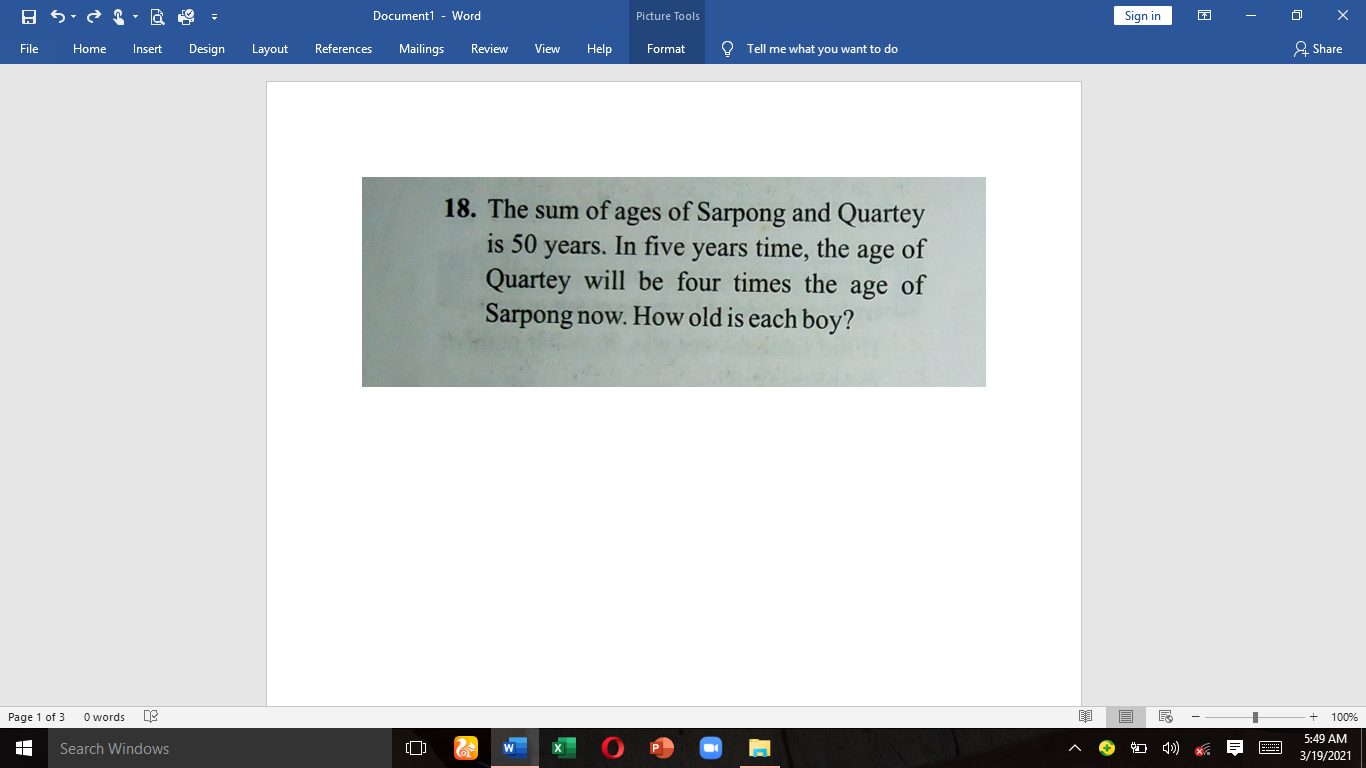Click the Save icon on Quick Access Toolbar

point(28,16)
